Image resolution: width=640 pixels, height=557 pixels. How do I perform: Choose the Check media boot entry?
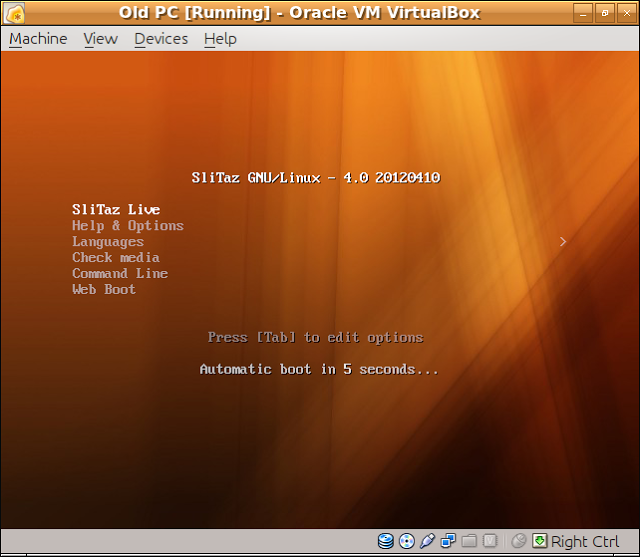point(116,257)
